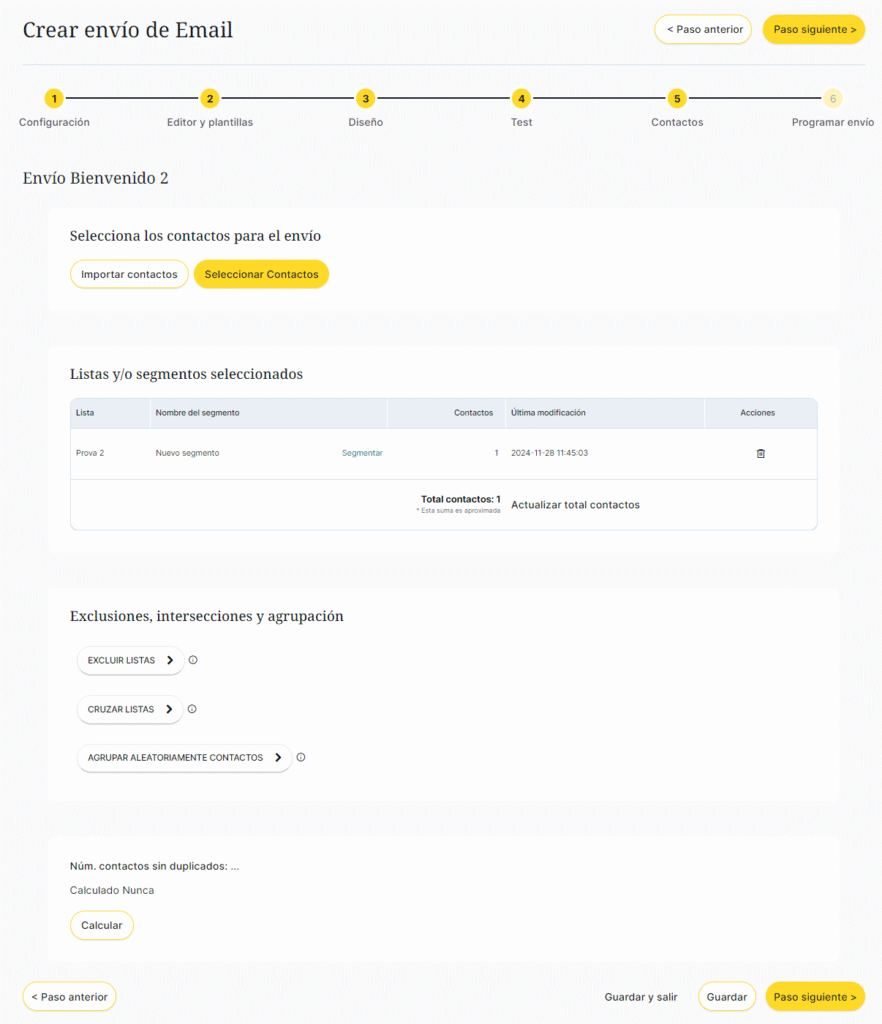Select step 6 Programar envío in stepper
This screenshot has width=882, height=1024.
tap(832, 98)
